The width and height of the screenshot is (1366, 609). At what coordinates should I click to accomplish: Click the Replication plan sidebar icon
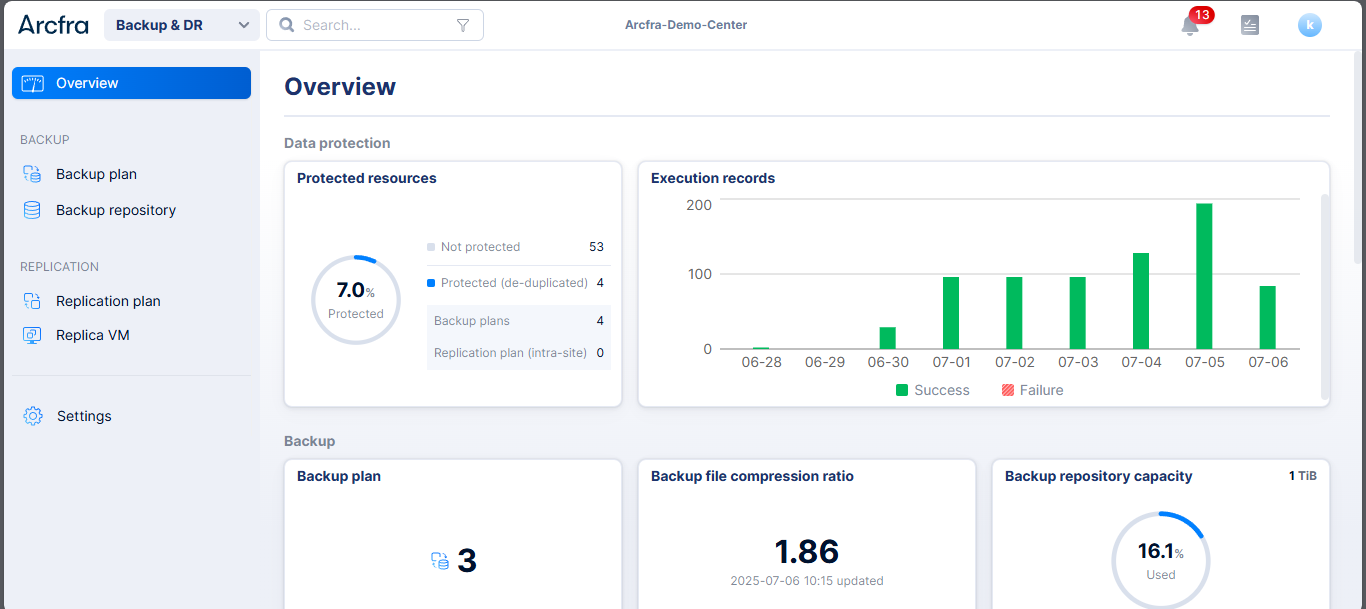(x=32, y=301)
